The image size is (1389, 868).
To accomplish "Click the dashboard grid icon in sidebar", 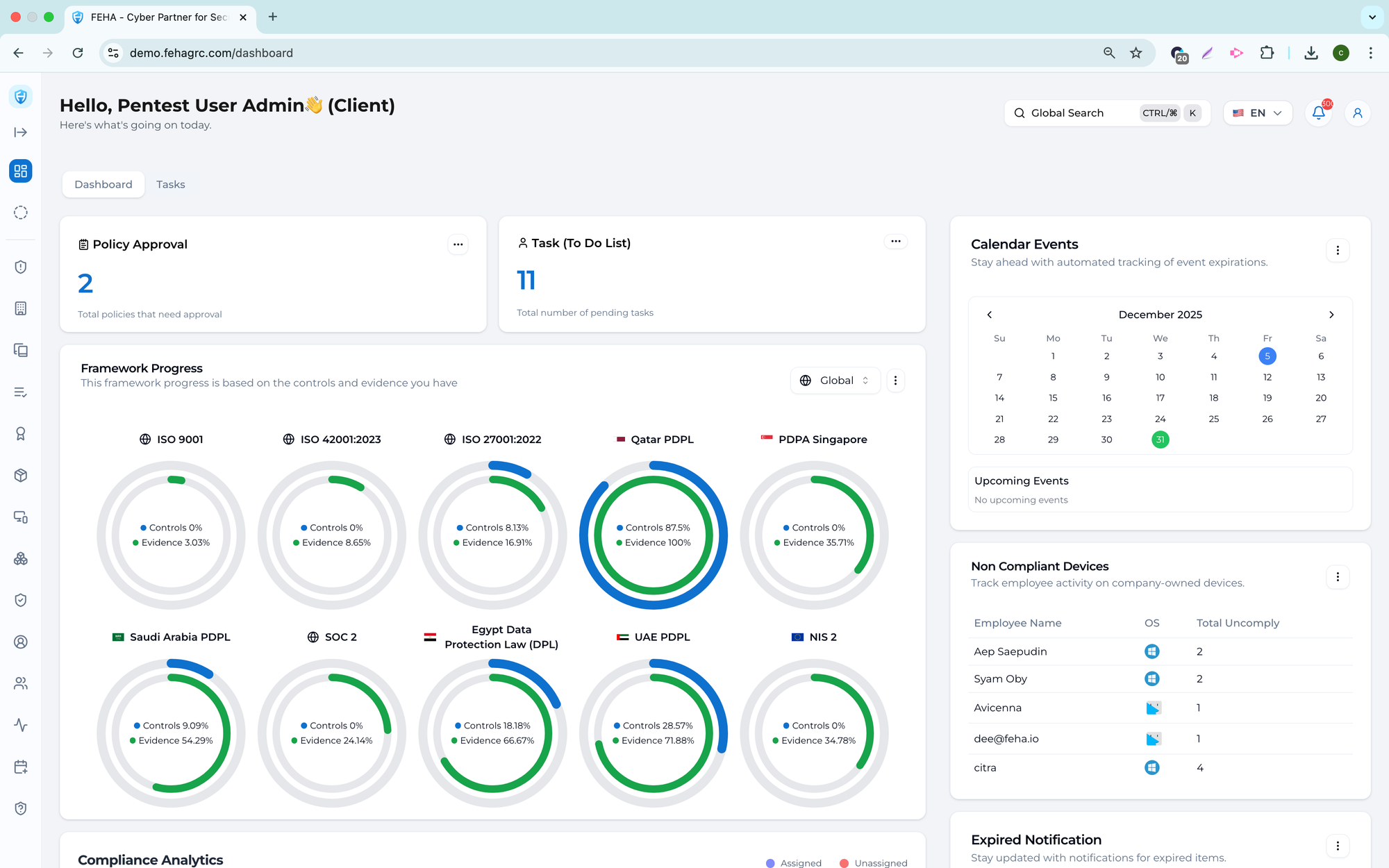I will coord(21,171).
